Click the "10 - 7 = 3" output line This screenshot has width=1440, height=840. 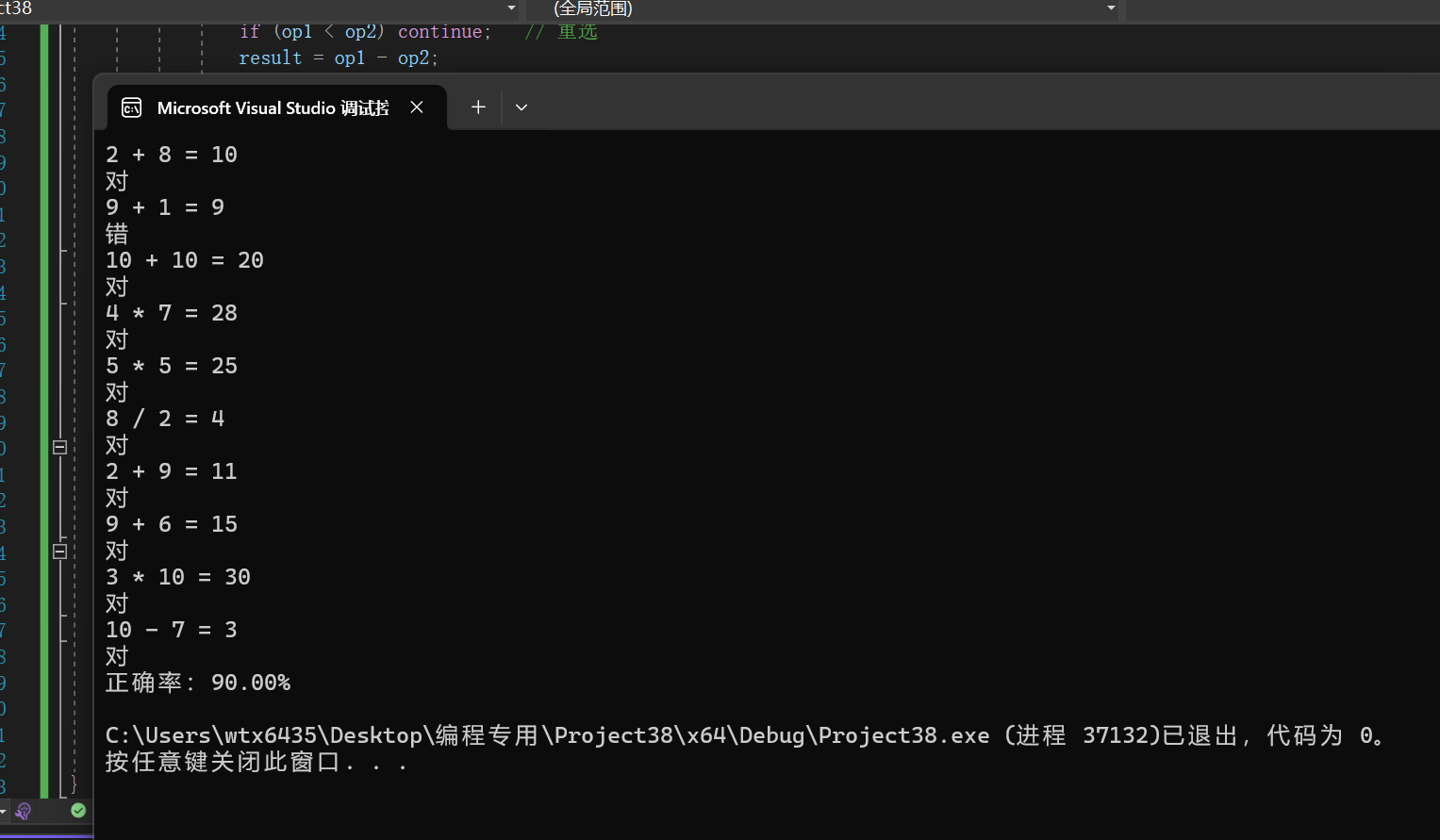pyautogui.click(x=172, y=630)
